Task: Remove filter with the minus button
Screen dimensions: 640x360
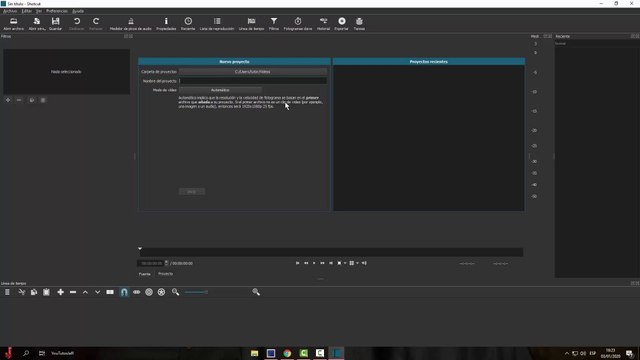Action: (x=19, y=100)
